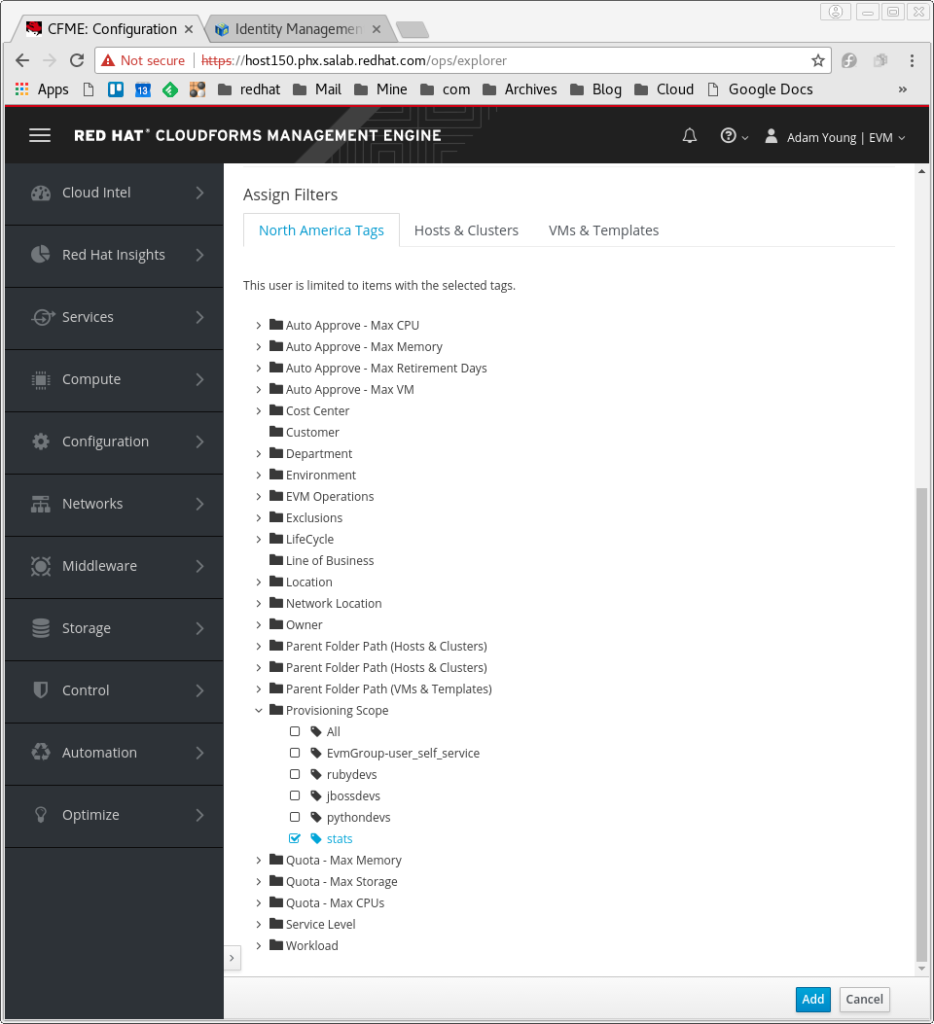934x1024 pixels.
Task: Open the Adam Young user menu
Action: [835, 137]
